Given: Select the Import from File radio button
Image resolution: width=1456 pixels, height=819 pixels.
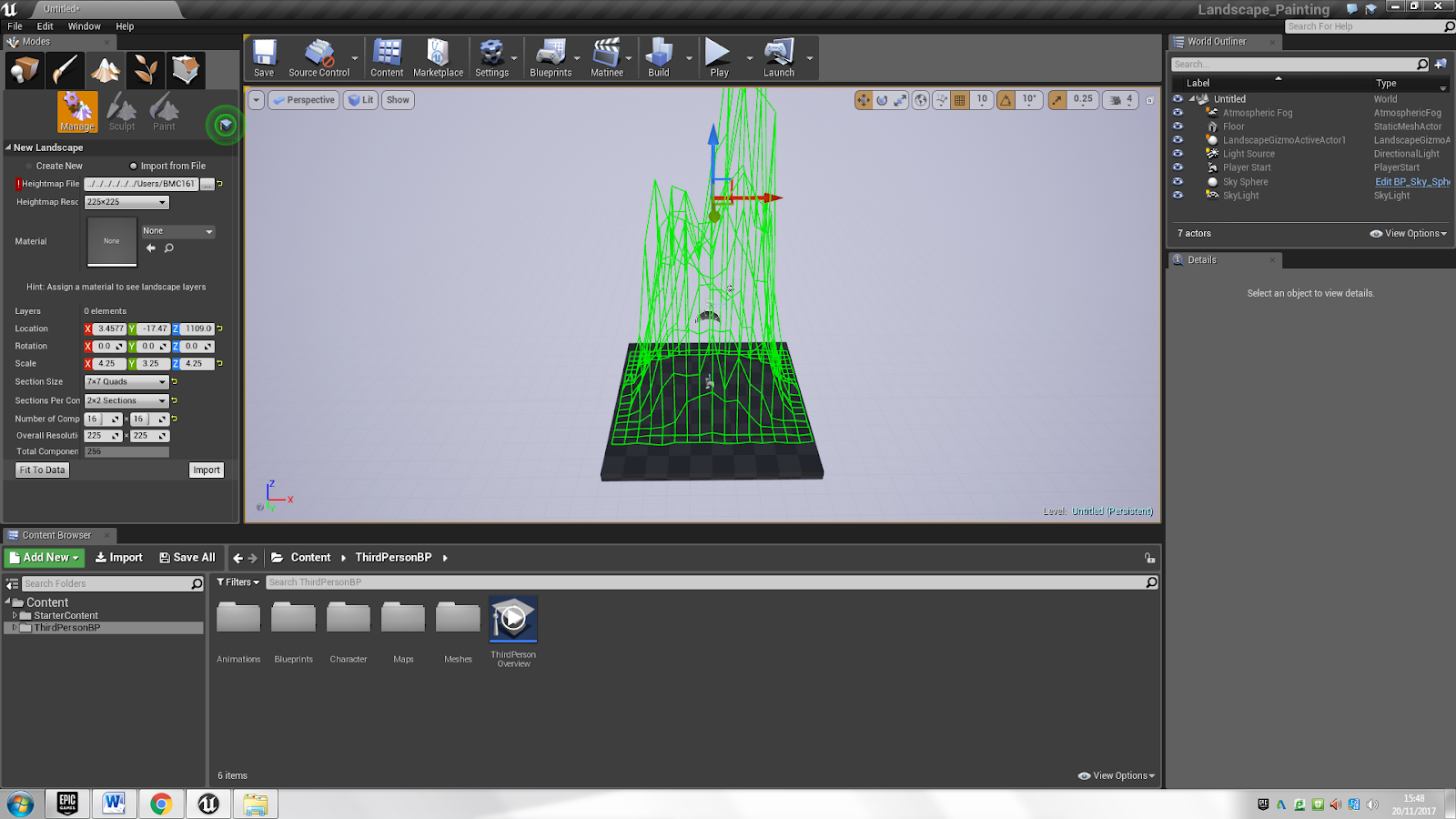Looking at the screenshot, I should [x=167, y=166].
